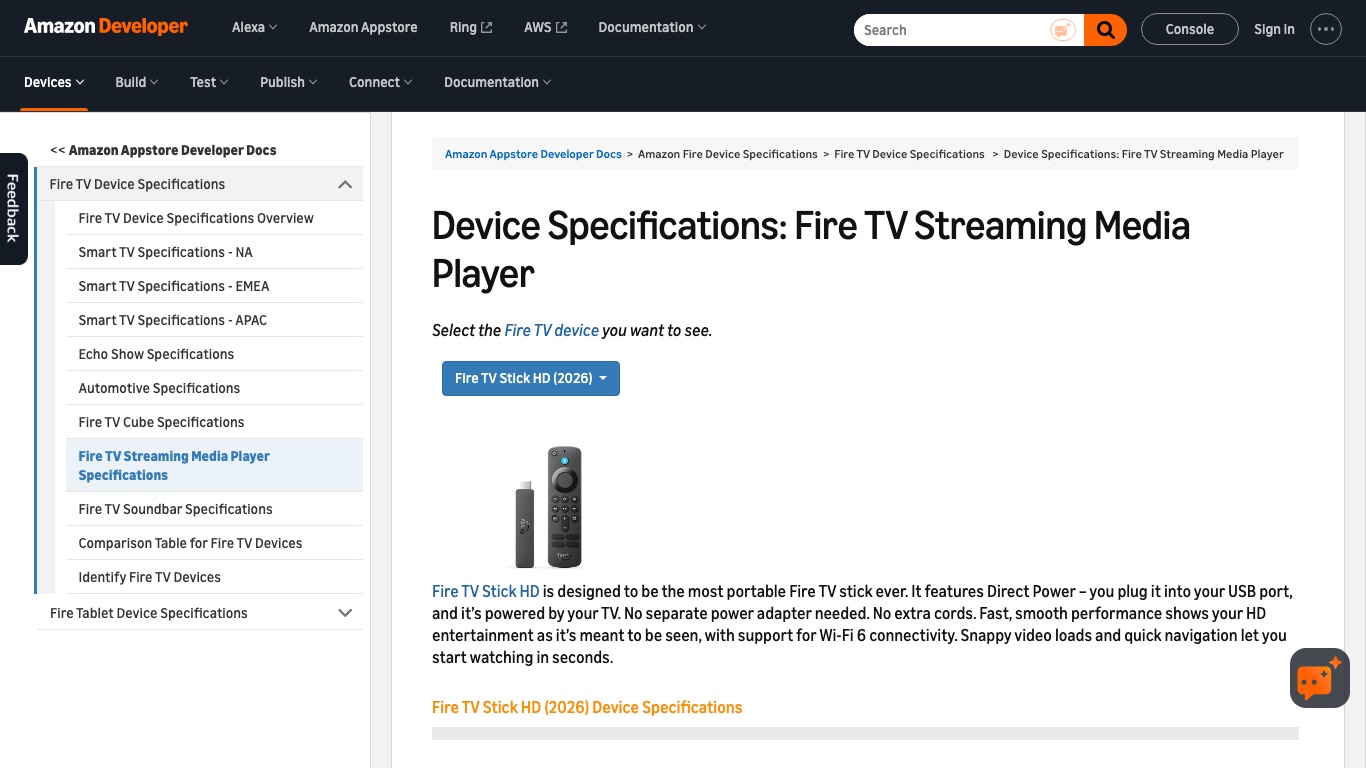
Task: Click Amazon Appstore Developer Docs breadcrumb link
Action: pos(533,154)
